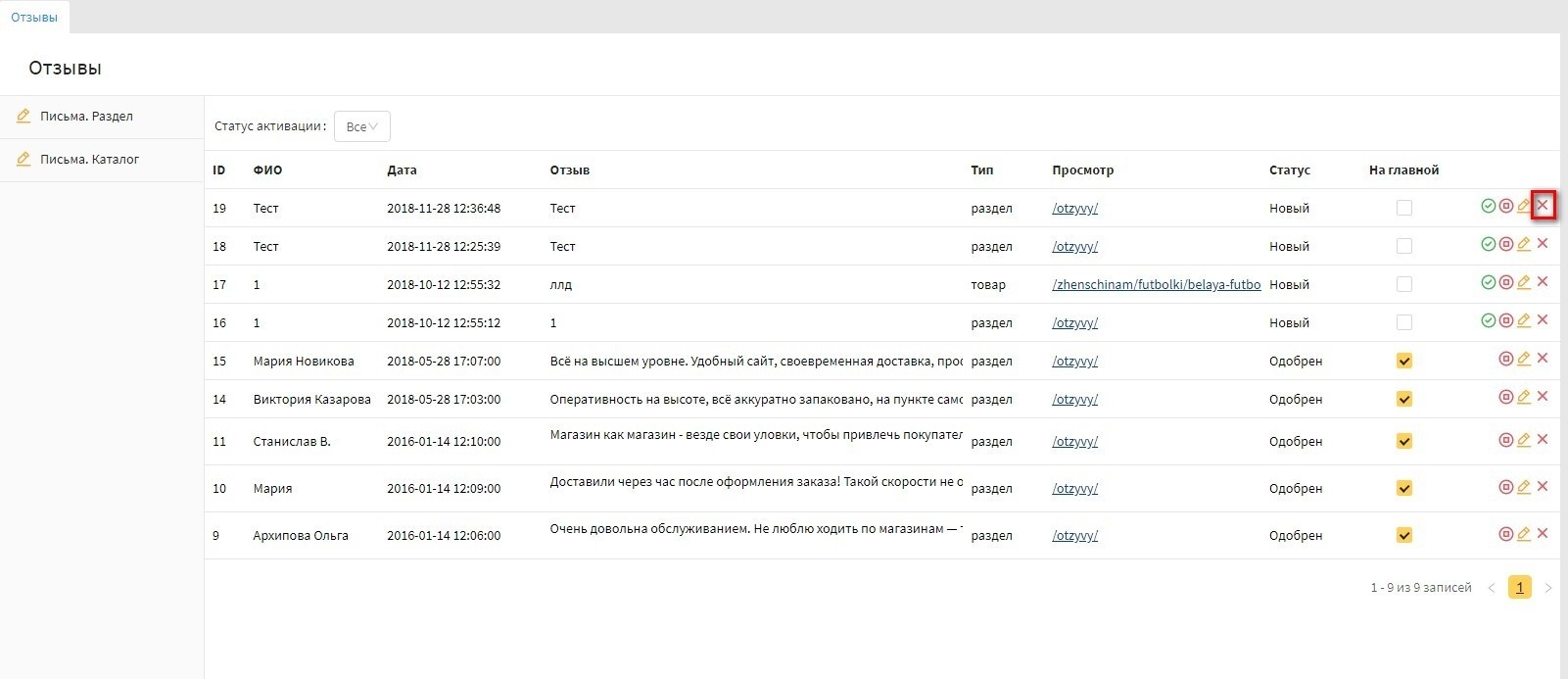This screenshot has height=679, width=1568.
Task: Go to next page of pagination
Action: click(x=1548, y=588)
